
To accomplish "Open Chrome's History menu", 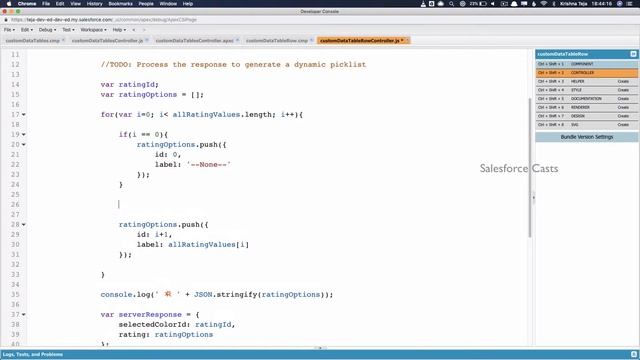I will pos(94,4).
